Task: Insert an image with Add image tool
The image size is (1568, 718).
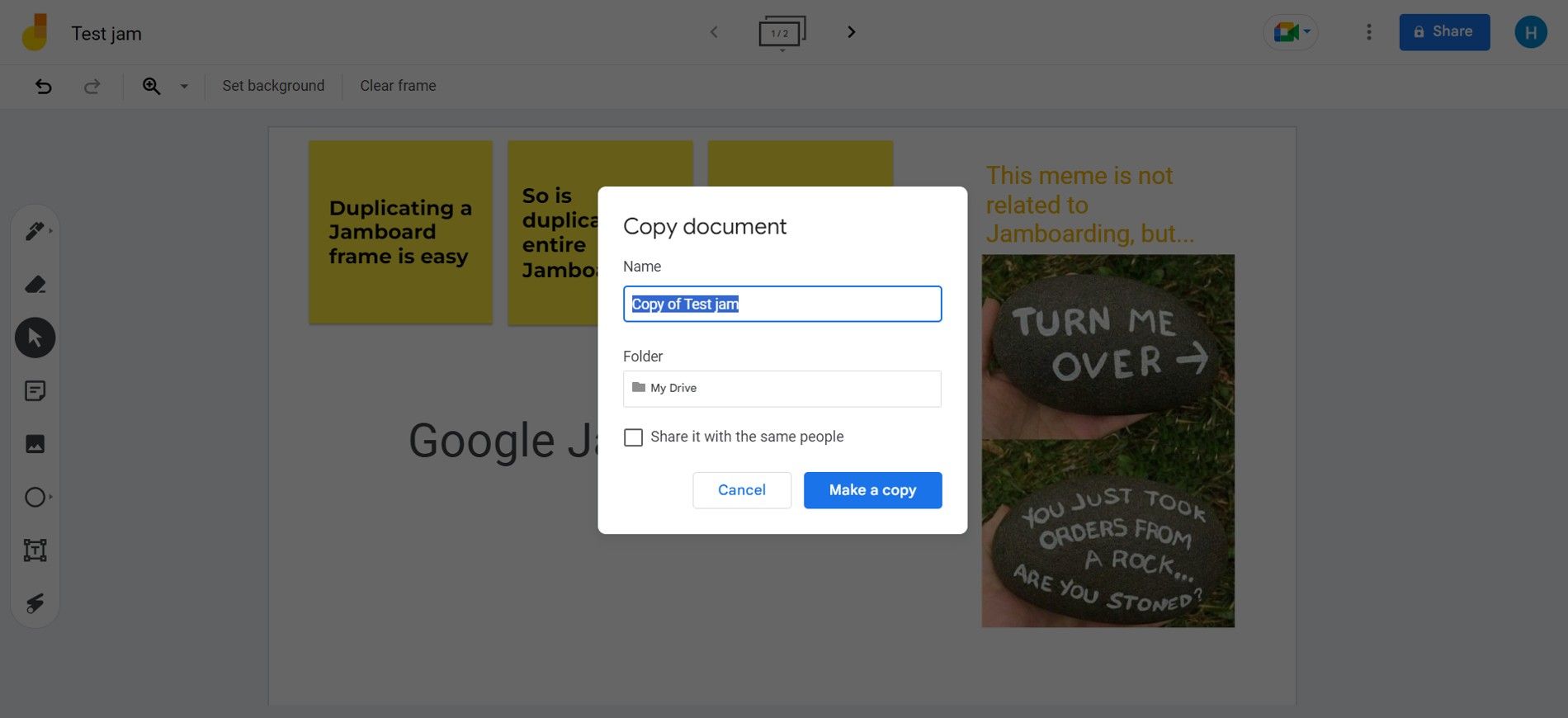Action: (35, 444)
